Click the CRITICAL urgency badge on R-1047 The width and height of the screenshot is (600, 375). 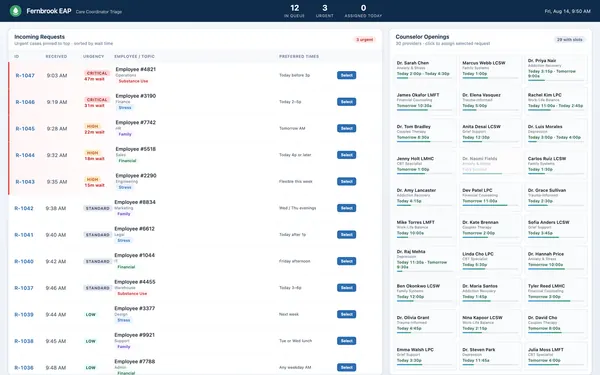coord(97,73)
